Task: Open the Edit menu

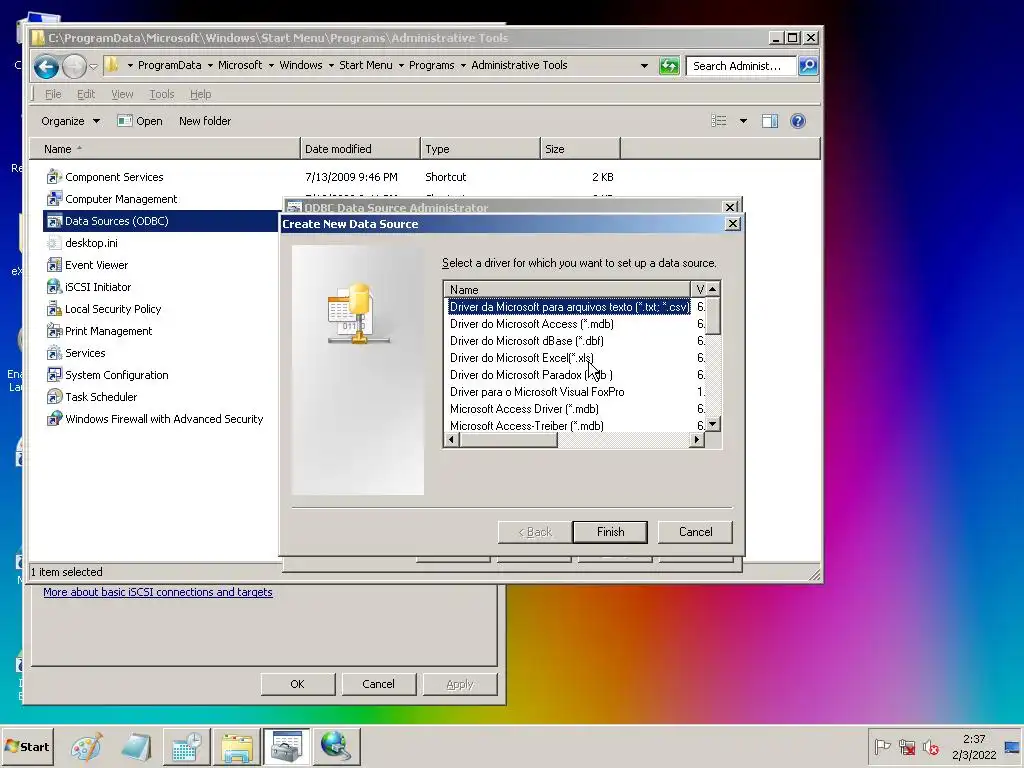Action: (x=86, y=94)
